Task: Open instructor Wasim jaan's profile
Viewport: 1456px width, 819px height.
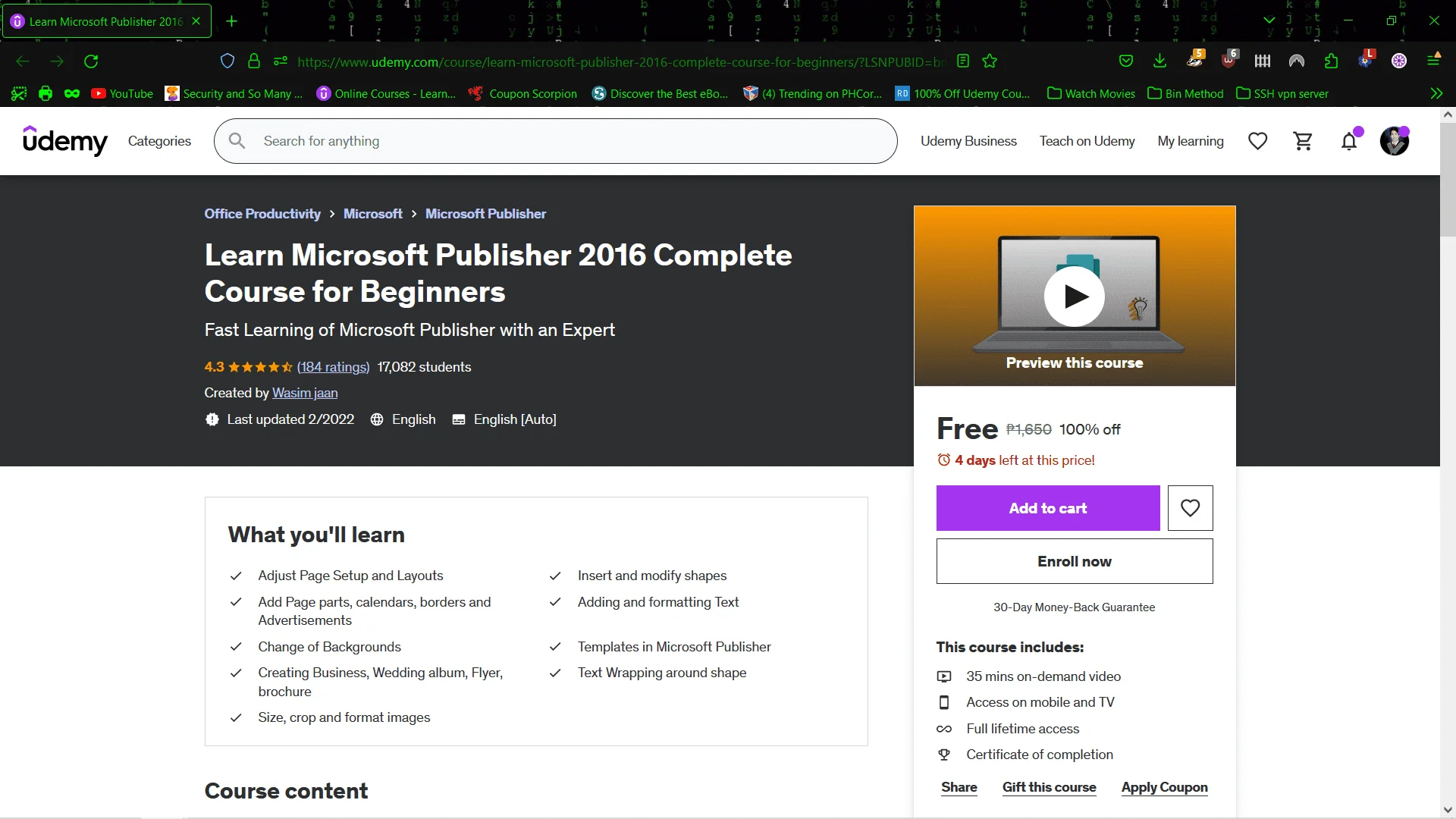Action: pos(305,393)
